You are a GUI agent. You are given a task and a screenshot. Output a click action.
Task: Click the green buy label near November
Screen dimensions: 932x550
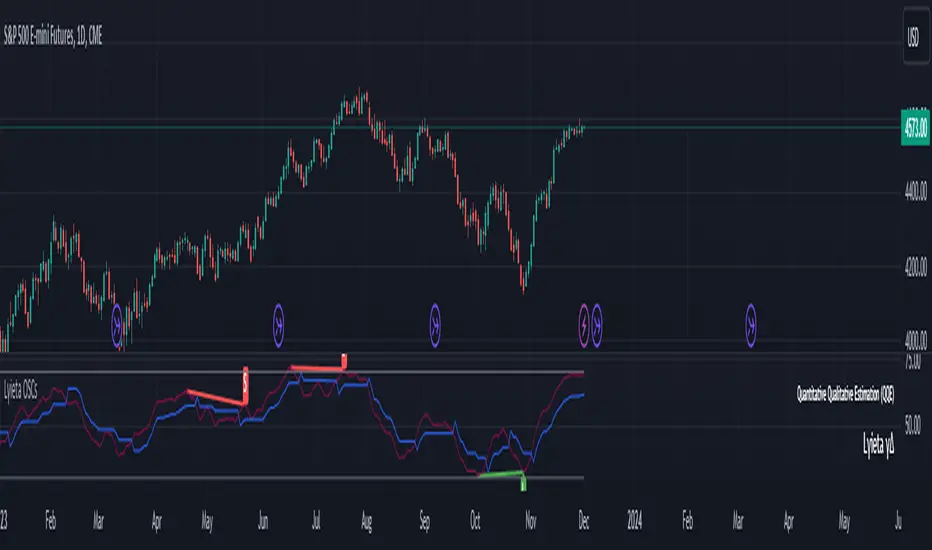[x=523, y=484]
